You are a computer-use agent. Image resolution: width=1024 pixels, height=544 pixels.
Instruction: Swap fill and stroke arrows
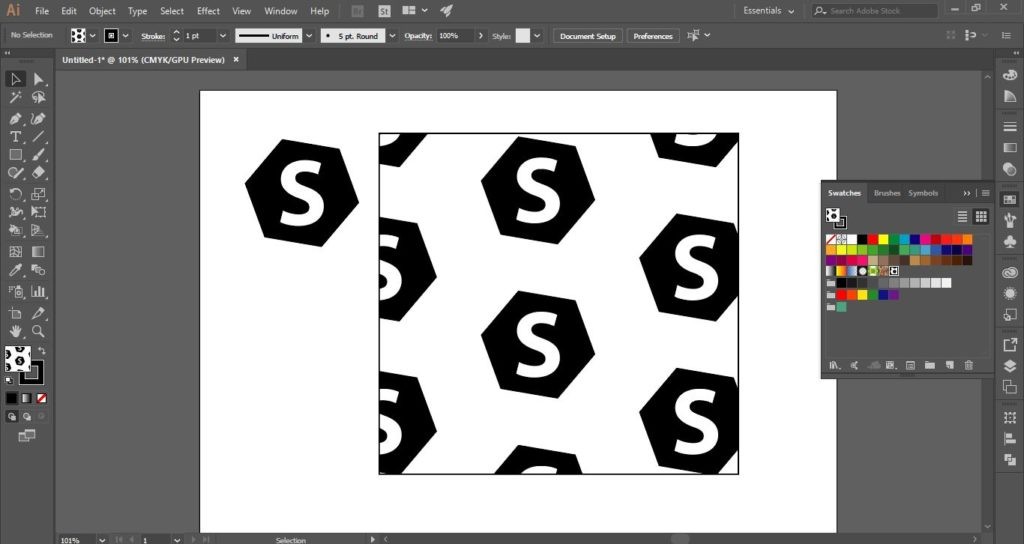point(42,351)
